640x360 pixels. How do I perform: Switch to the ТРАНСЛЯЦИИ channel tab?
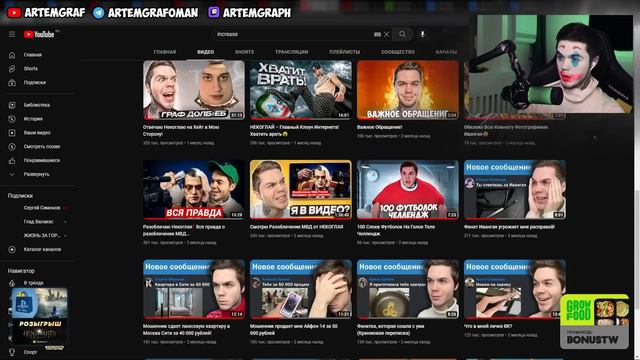click(x=291, y=52)
